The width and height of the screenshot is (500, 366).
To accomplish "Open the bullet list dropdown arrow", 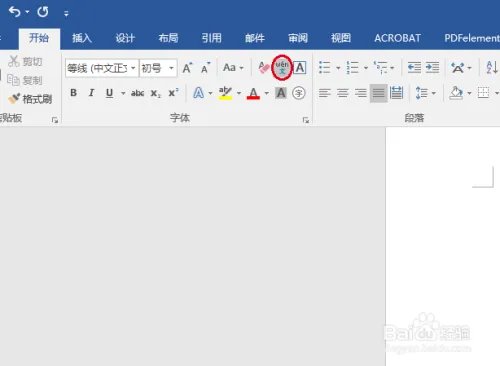I will click(x=338, y=68).
